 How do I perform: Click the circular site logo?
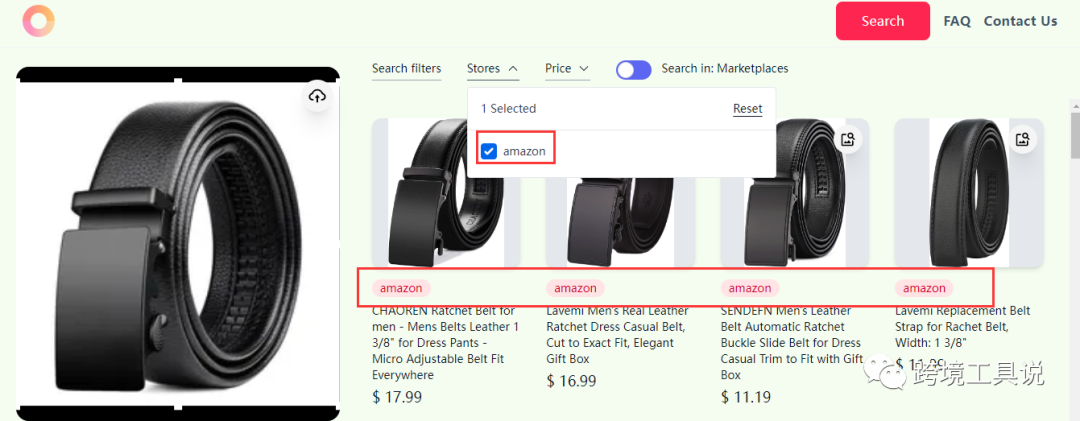[39, 21]
